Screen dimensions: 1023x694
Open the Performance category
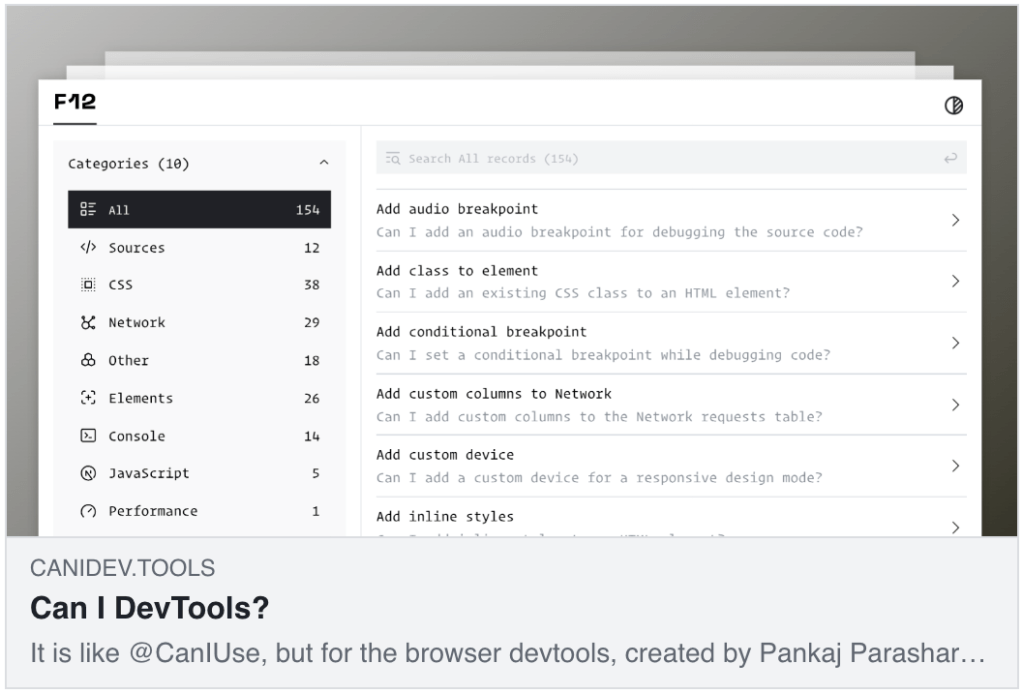tap(152, 511)
